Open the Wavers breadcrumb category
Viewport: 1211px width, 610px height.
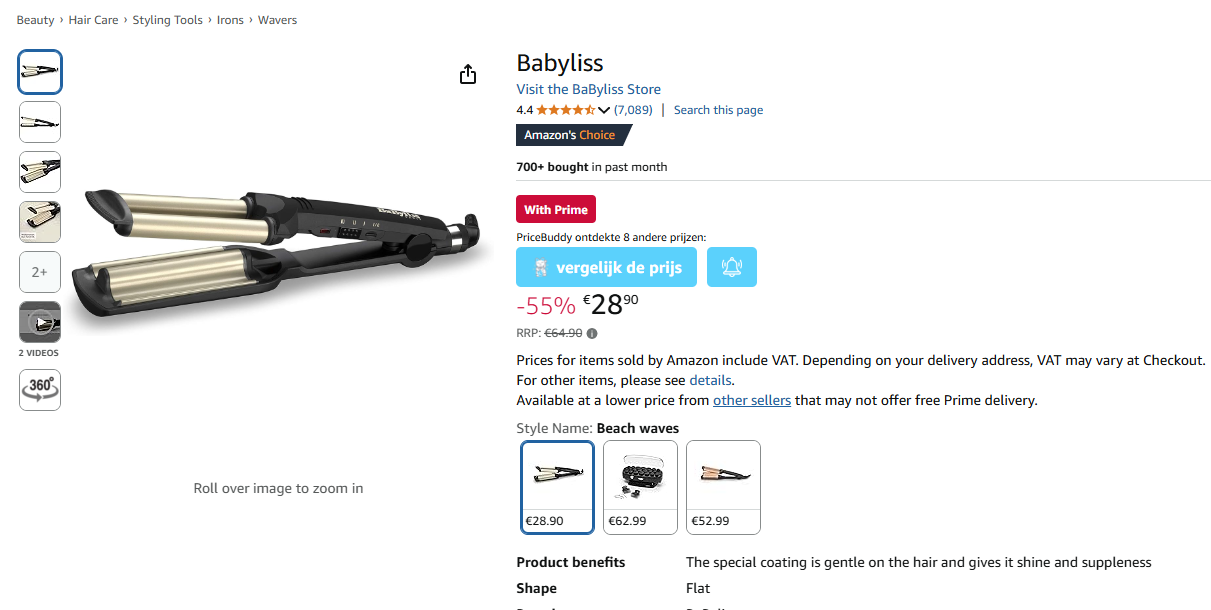pos(277,19)
